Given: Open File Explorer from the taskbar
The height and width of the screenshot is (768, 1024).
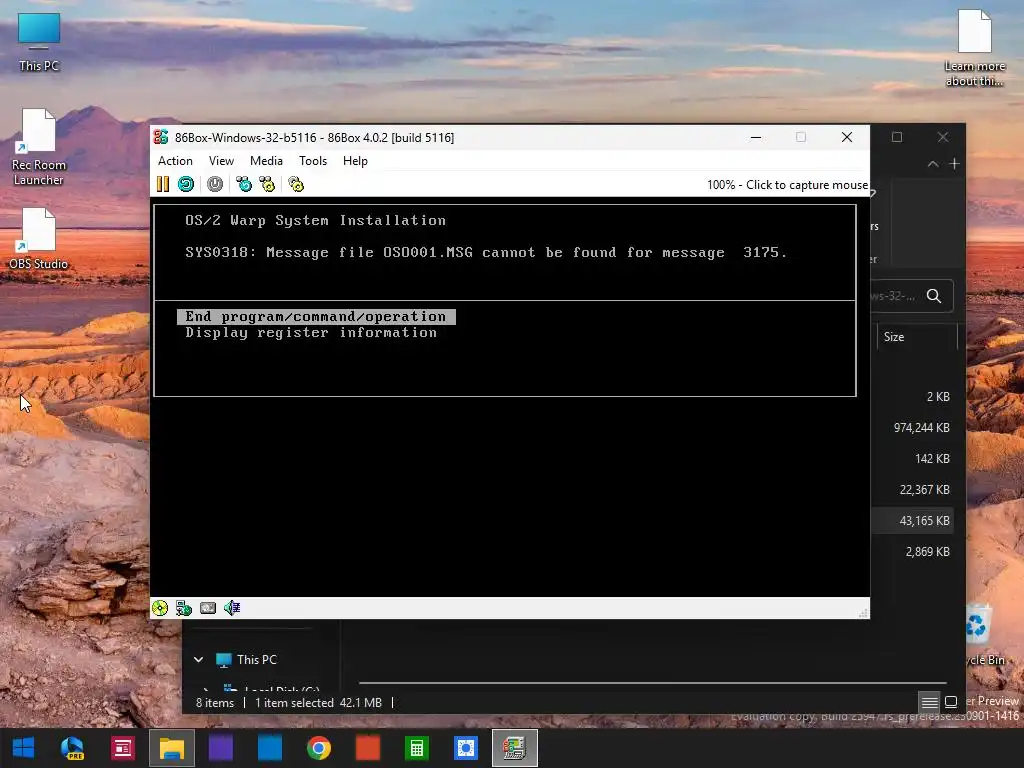Looking at the screenshot, I should (172, 748).
